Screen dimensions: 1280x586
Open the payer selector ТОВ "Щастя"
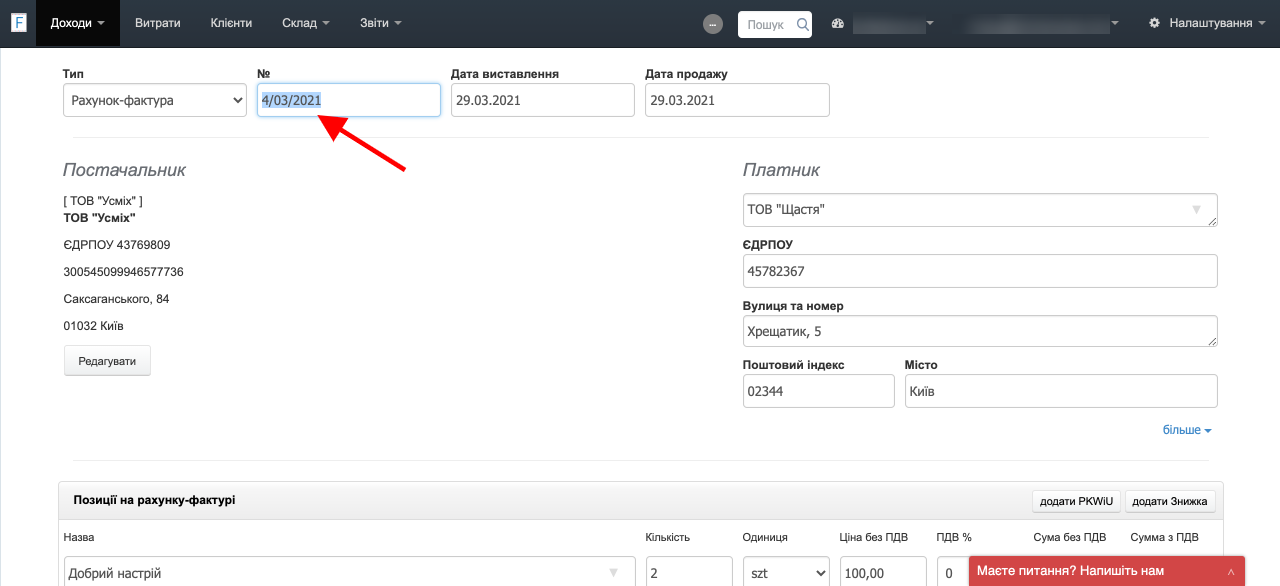click(980, 210)
